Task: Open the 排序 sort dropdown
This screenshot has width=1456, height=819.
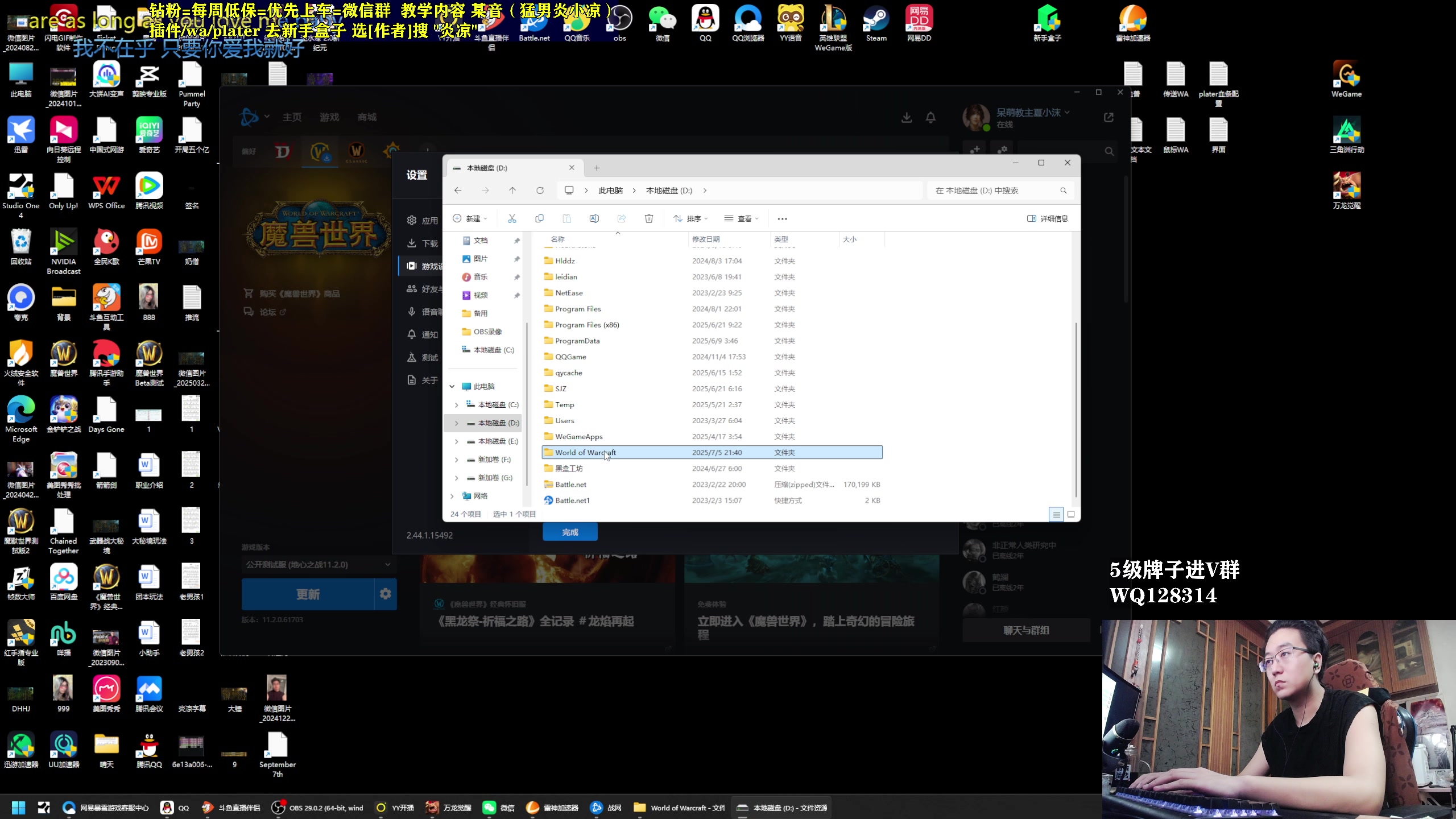Action: click(x=690, y=218)
